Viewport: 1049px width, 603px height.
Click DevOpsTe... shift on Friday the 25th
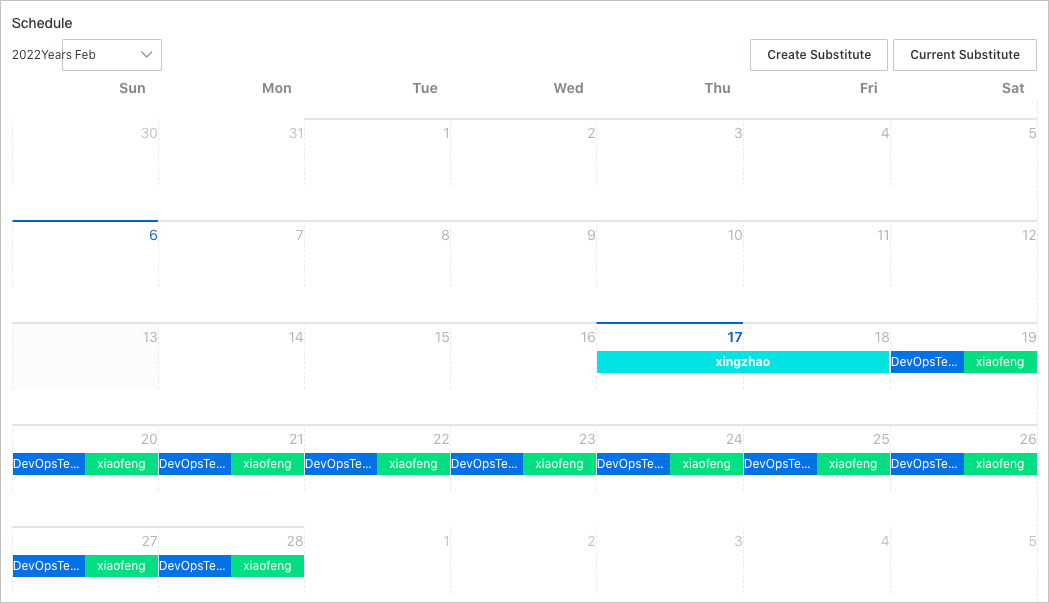(780, 464)
